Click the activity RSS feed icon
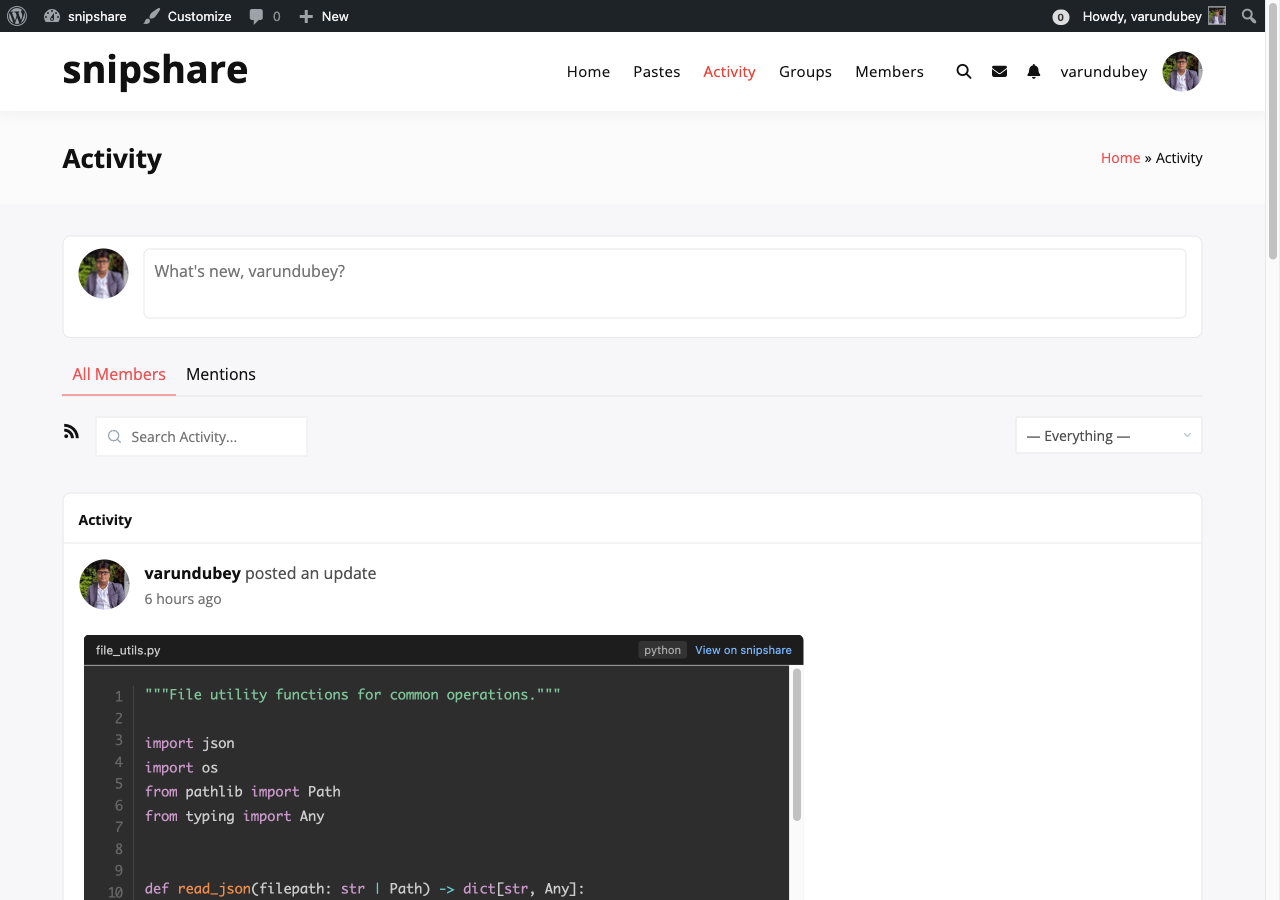 point(71,430)
